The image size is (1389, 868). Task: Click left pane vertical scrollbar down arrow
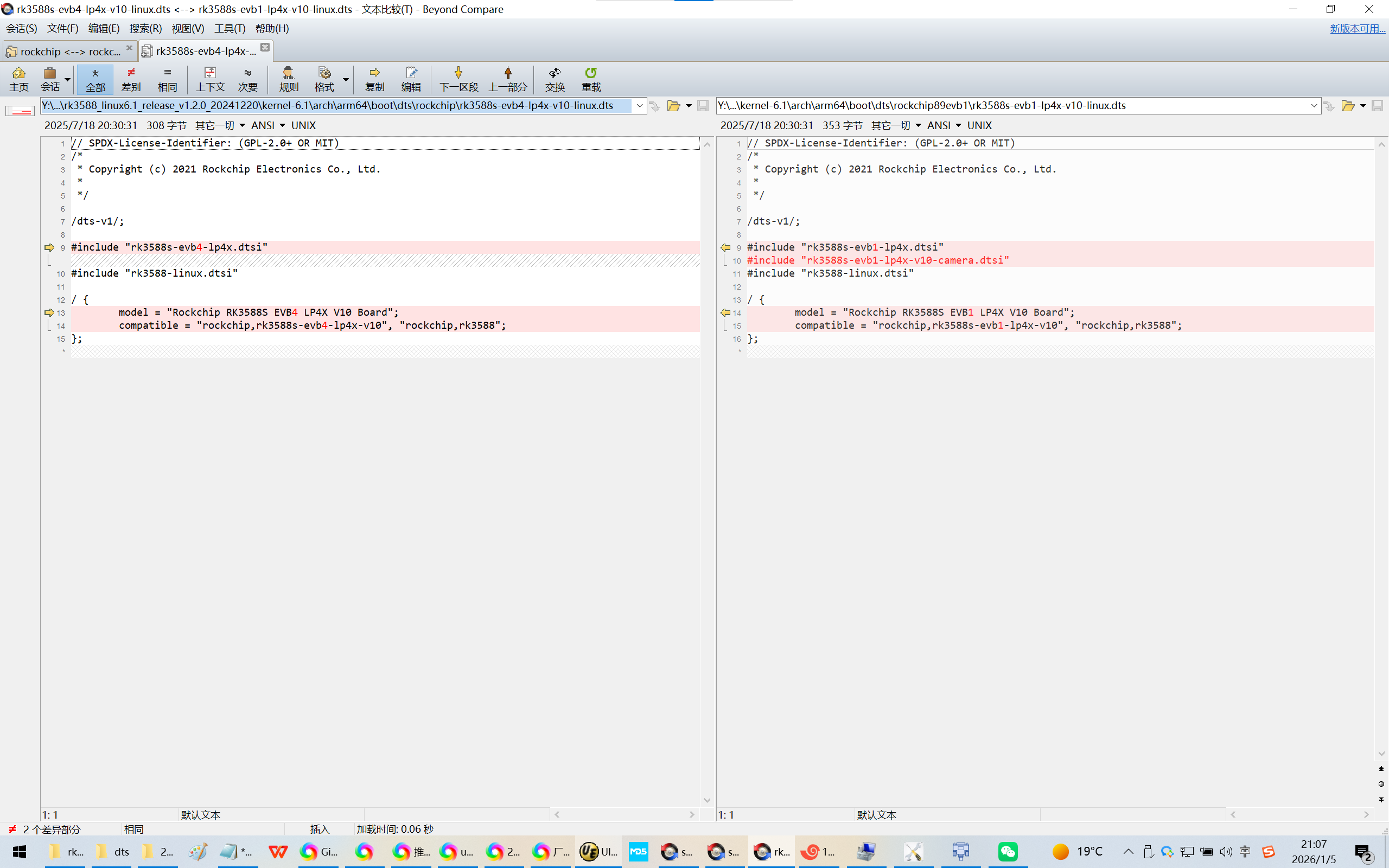pyautogui.click(x=707, y=800)
